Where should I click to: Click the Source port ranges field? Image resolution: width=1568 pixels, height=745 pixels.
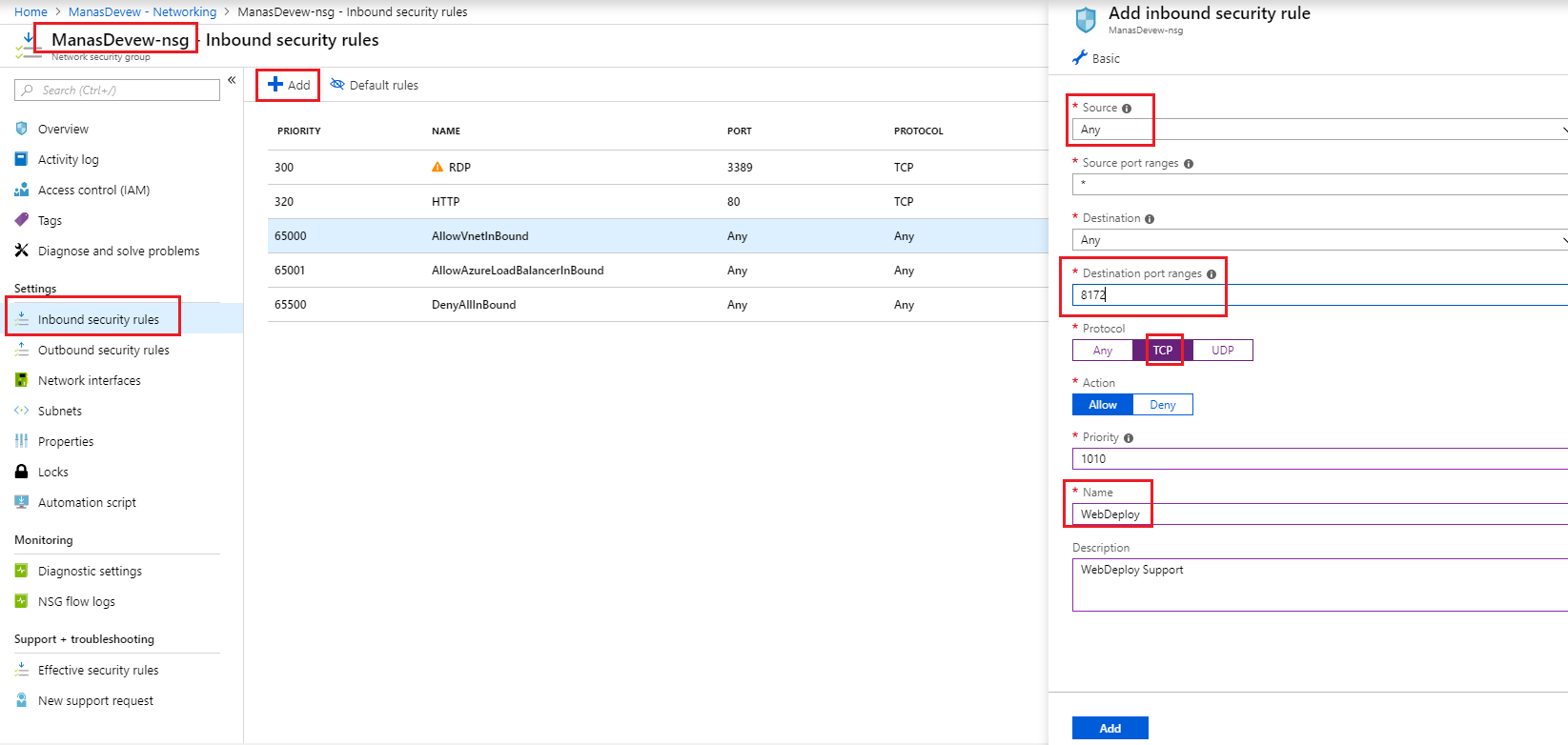point(1320,185)
